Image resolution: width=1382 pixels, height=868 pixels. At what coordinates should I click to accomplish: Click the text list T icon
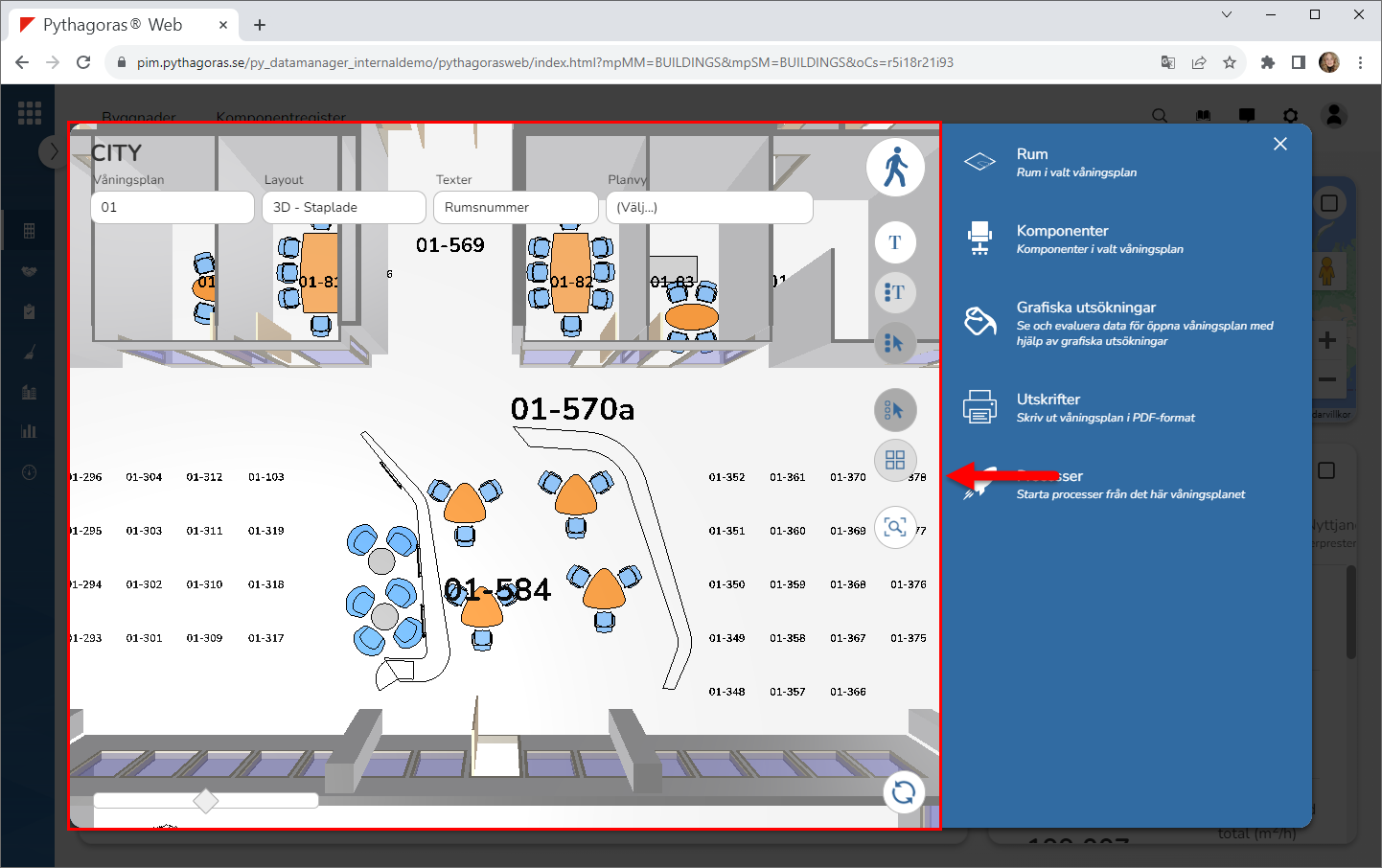point(895,292)
